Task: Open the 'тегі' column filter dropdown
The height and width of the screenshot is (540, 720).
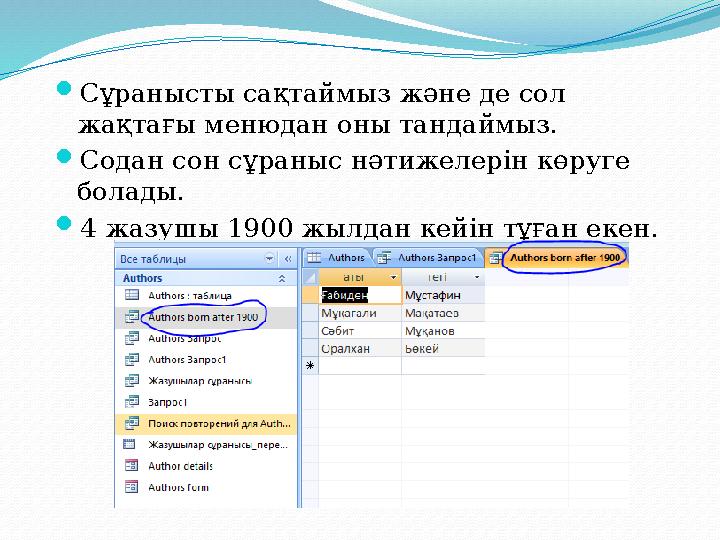Action: pos(477,277)
